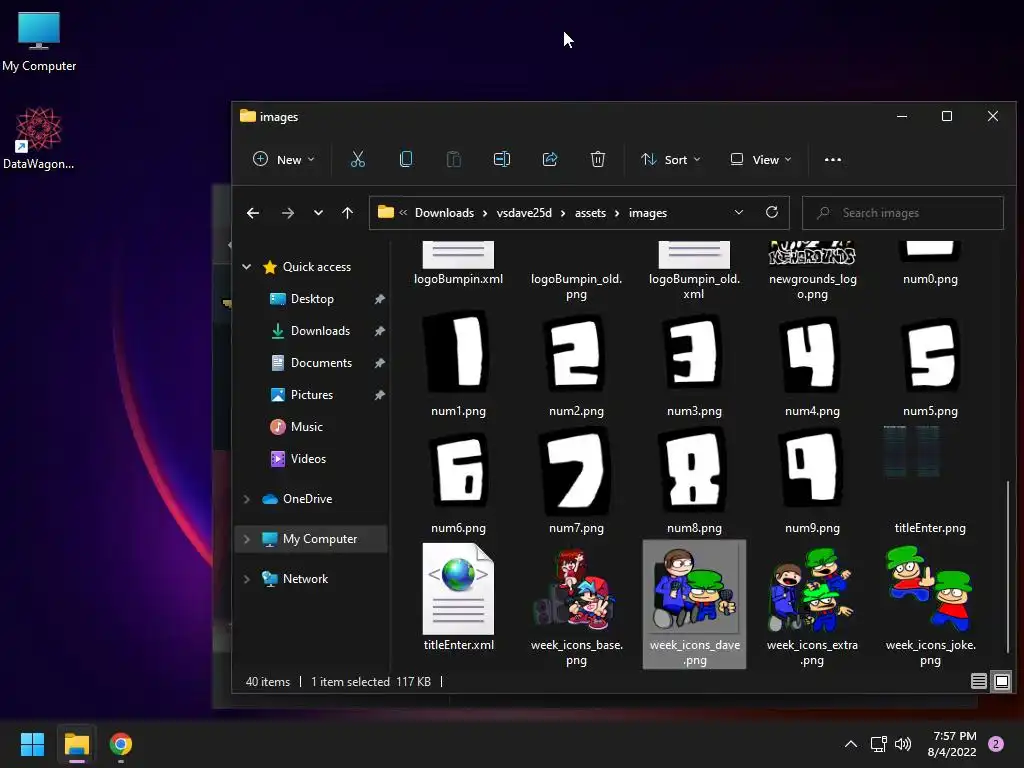Show recent locations dropdown arrow
1024x768 pixels.
[318, 213]
